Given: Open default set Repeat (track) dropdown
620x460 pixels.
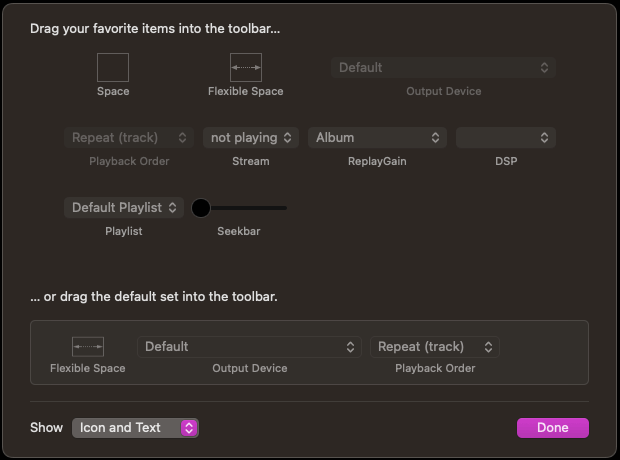Looking at the screenshot, I should (x=435, y=347).
